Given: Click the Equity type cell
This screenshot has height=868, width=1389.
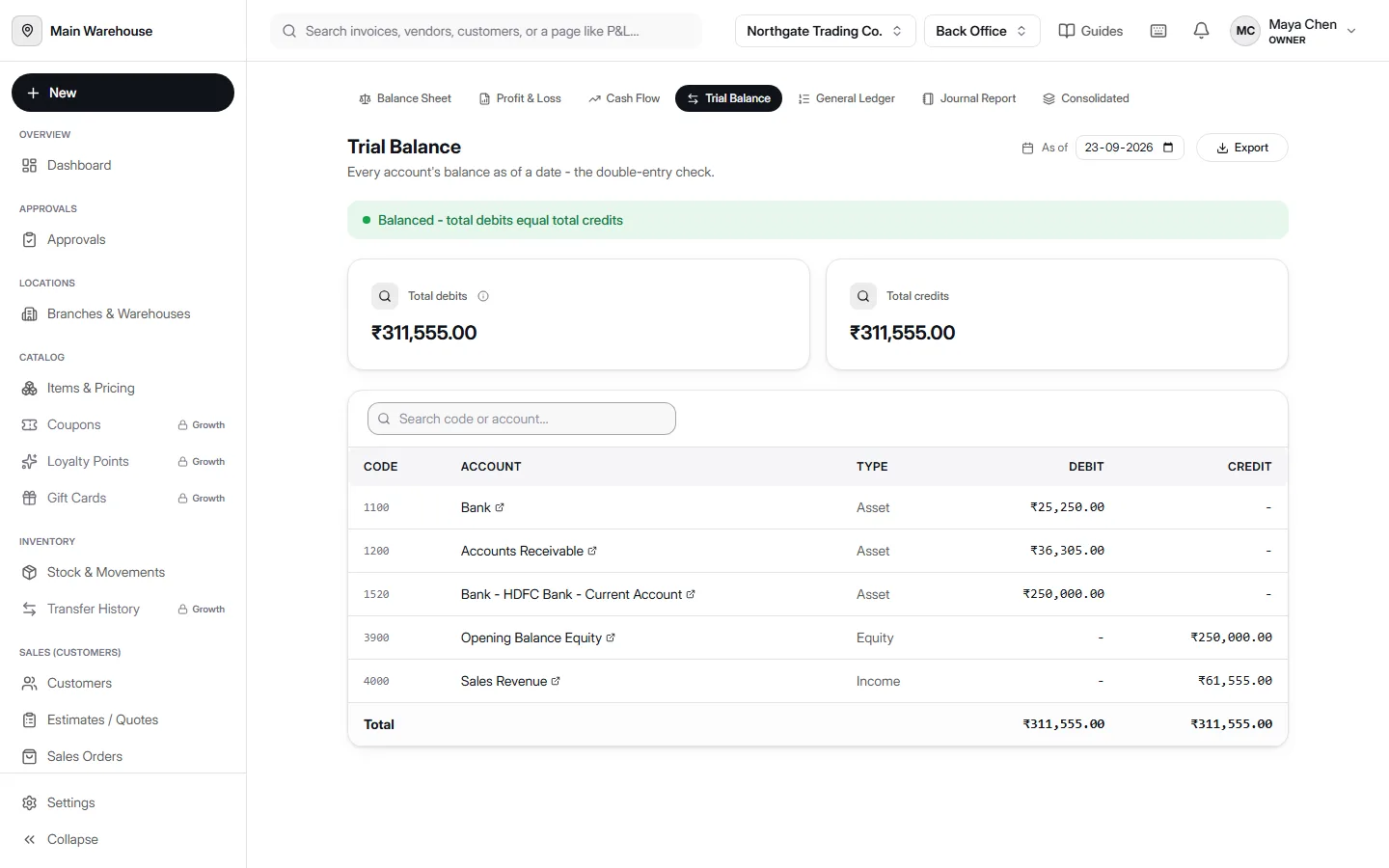Looking at the screenshot, I should click(875, 637).
